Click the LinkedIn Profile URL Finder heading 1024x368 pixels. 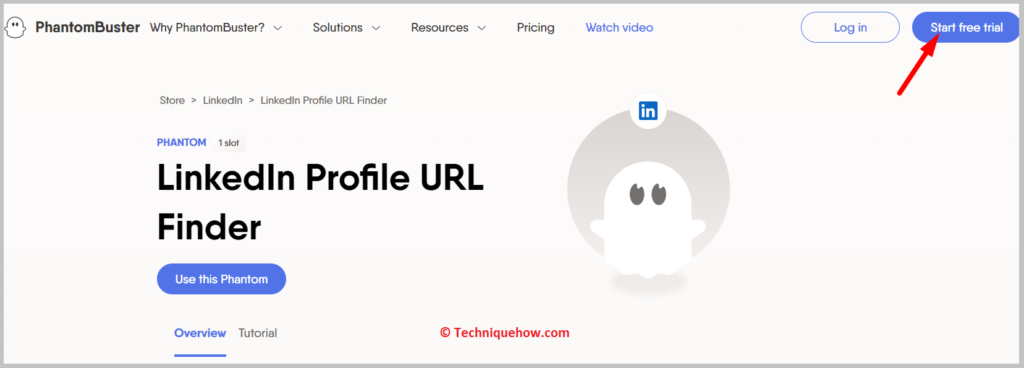click(x=320, y=202)
